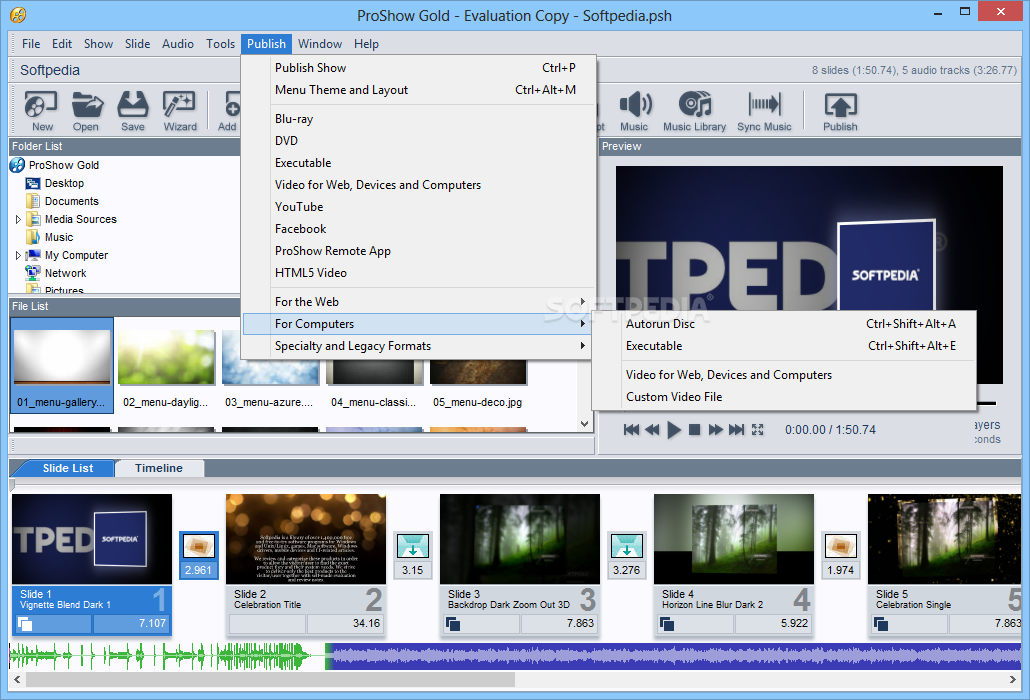Open the For the Web submenu
The width and height of the screenshot is (1030, 700).
pos(419,302)
